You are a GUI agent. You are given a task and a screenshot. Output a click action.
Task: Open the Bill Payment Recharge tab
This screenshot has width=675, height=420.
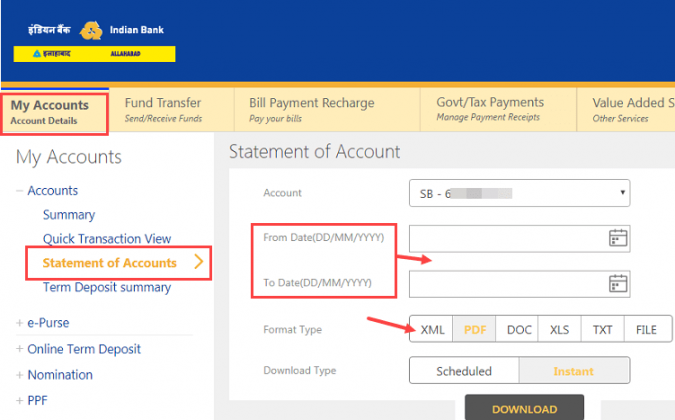327,110
